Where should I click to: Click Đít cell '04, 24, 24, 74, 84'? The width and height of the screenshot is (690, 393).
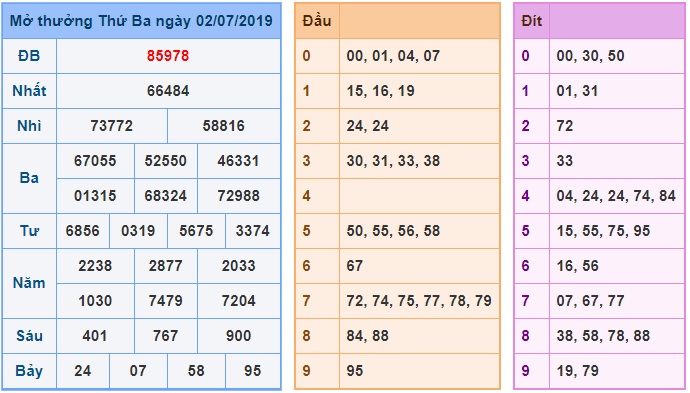coord(616,196)
